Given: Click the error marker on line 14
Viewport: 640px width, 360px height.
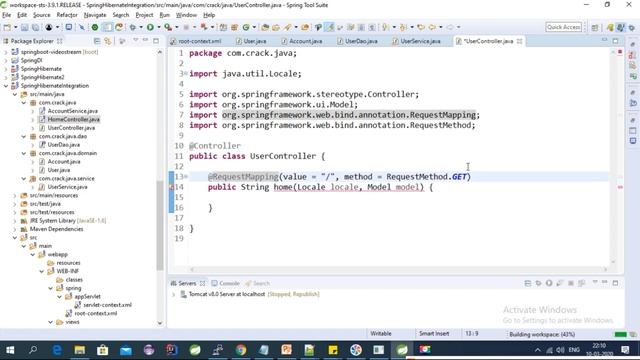Looking at the screenshot, I should (171, 187).
